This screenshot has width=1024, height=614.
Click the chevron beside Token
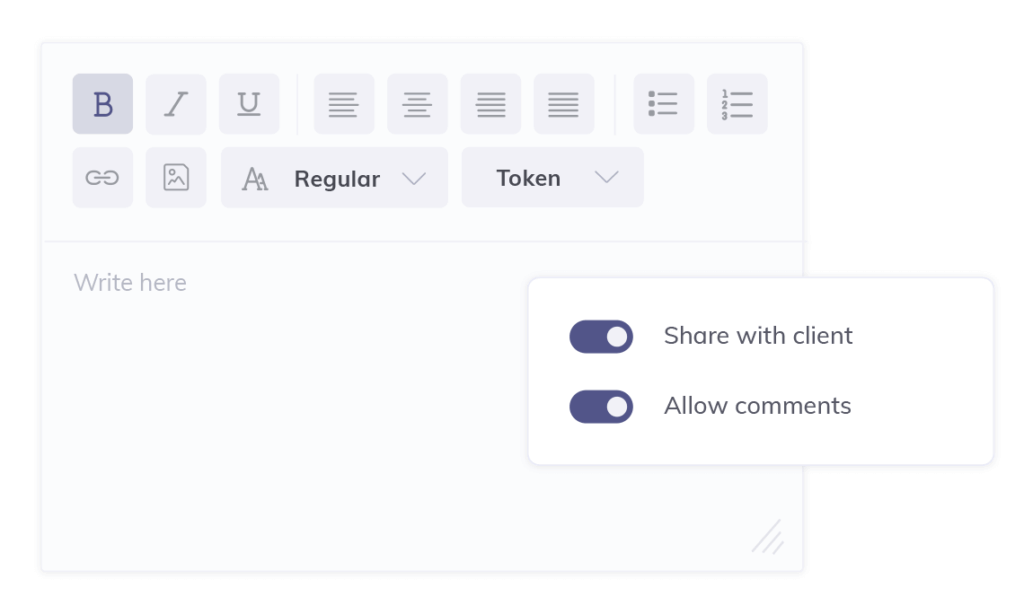click(606, 178)
